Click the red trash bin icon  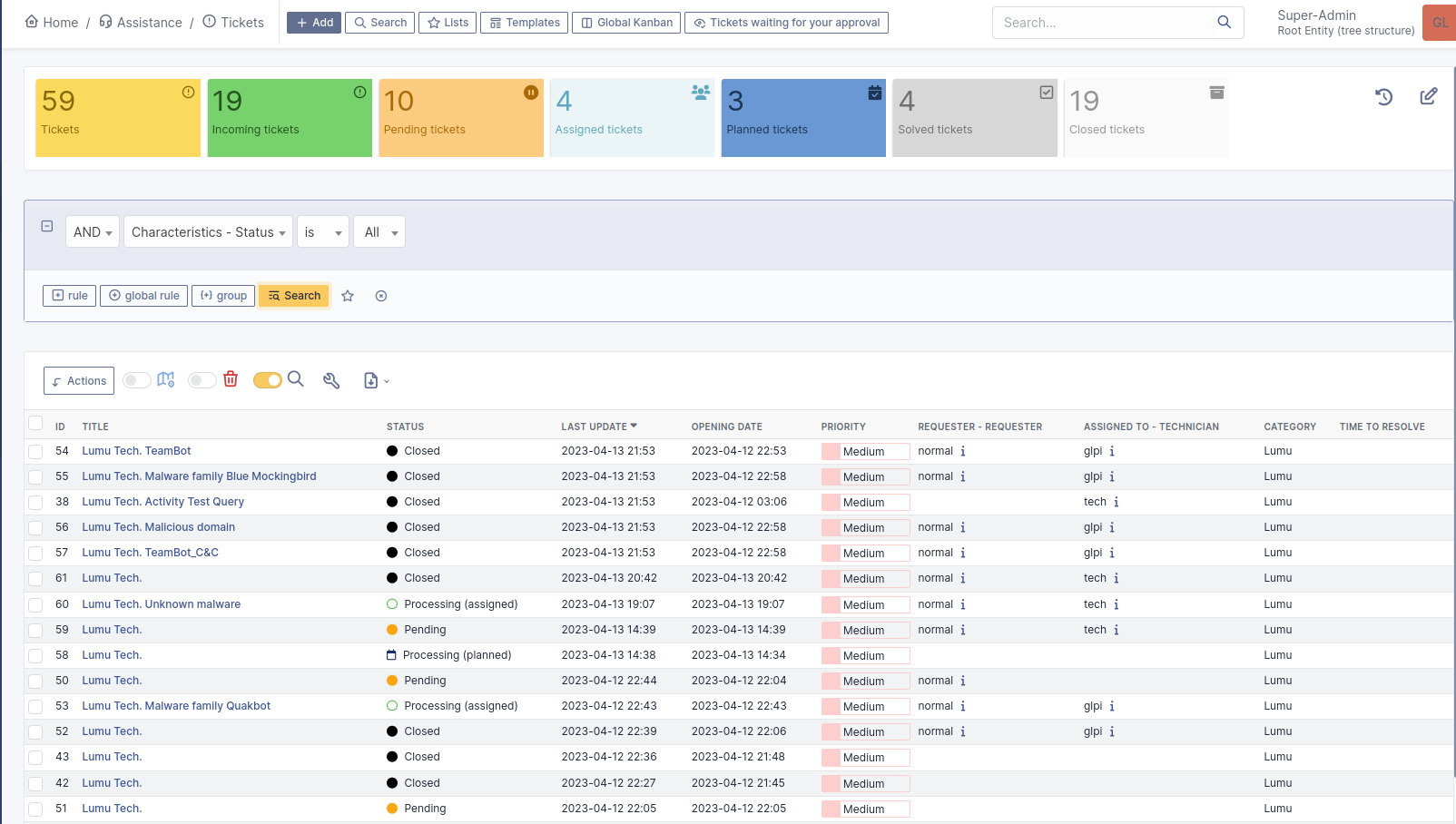pos(231,379)
